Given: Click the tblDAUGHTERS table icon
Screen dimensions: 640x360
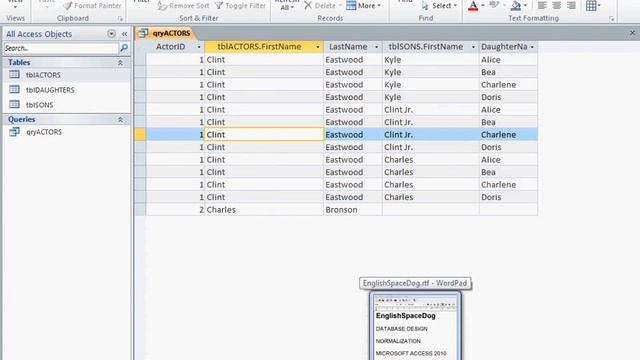Looking at the screenshot, I should click(x=14, y=89).
